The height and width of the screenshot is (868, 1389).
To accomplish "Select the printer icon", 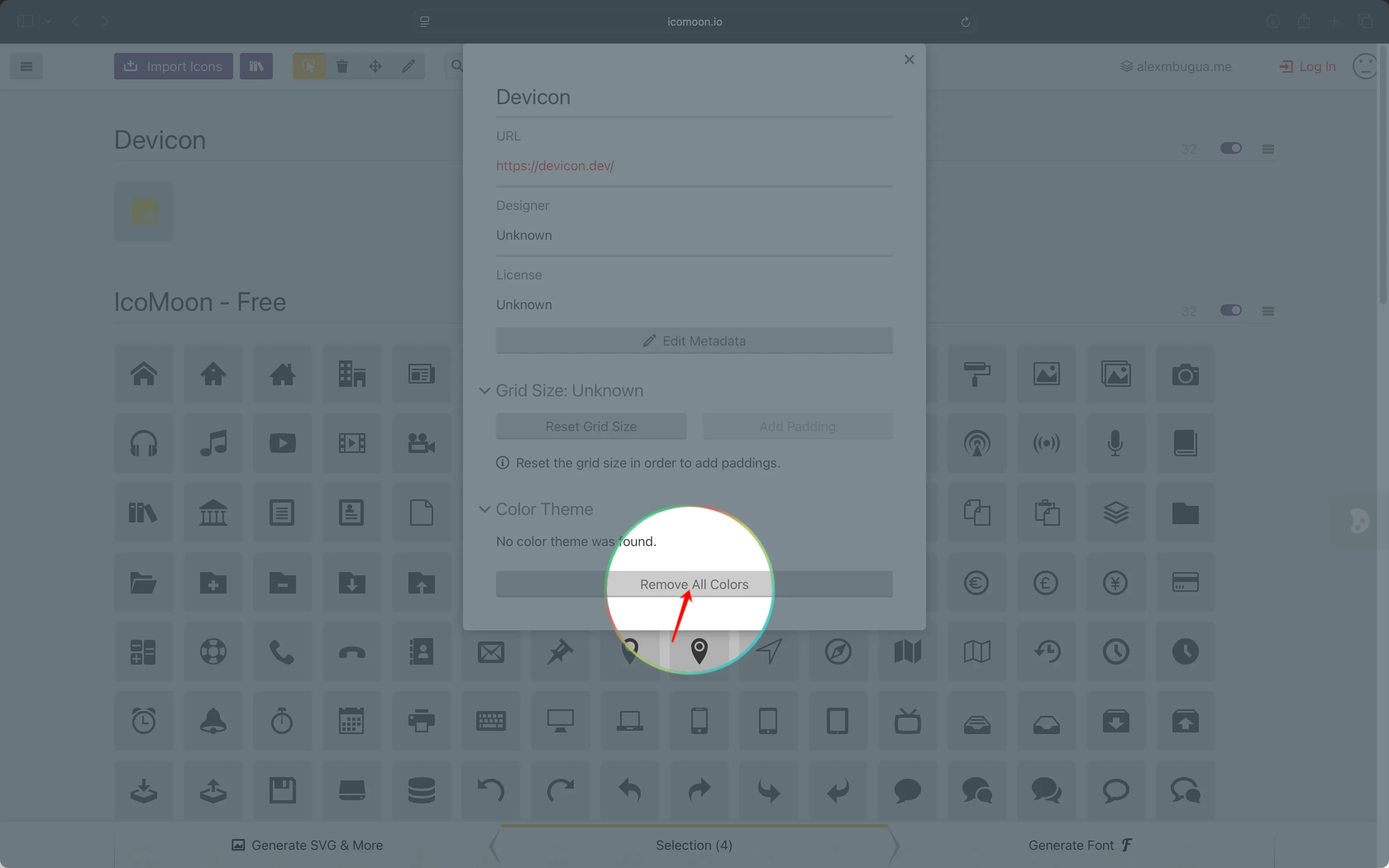I will (x=421, y=722).
